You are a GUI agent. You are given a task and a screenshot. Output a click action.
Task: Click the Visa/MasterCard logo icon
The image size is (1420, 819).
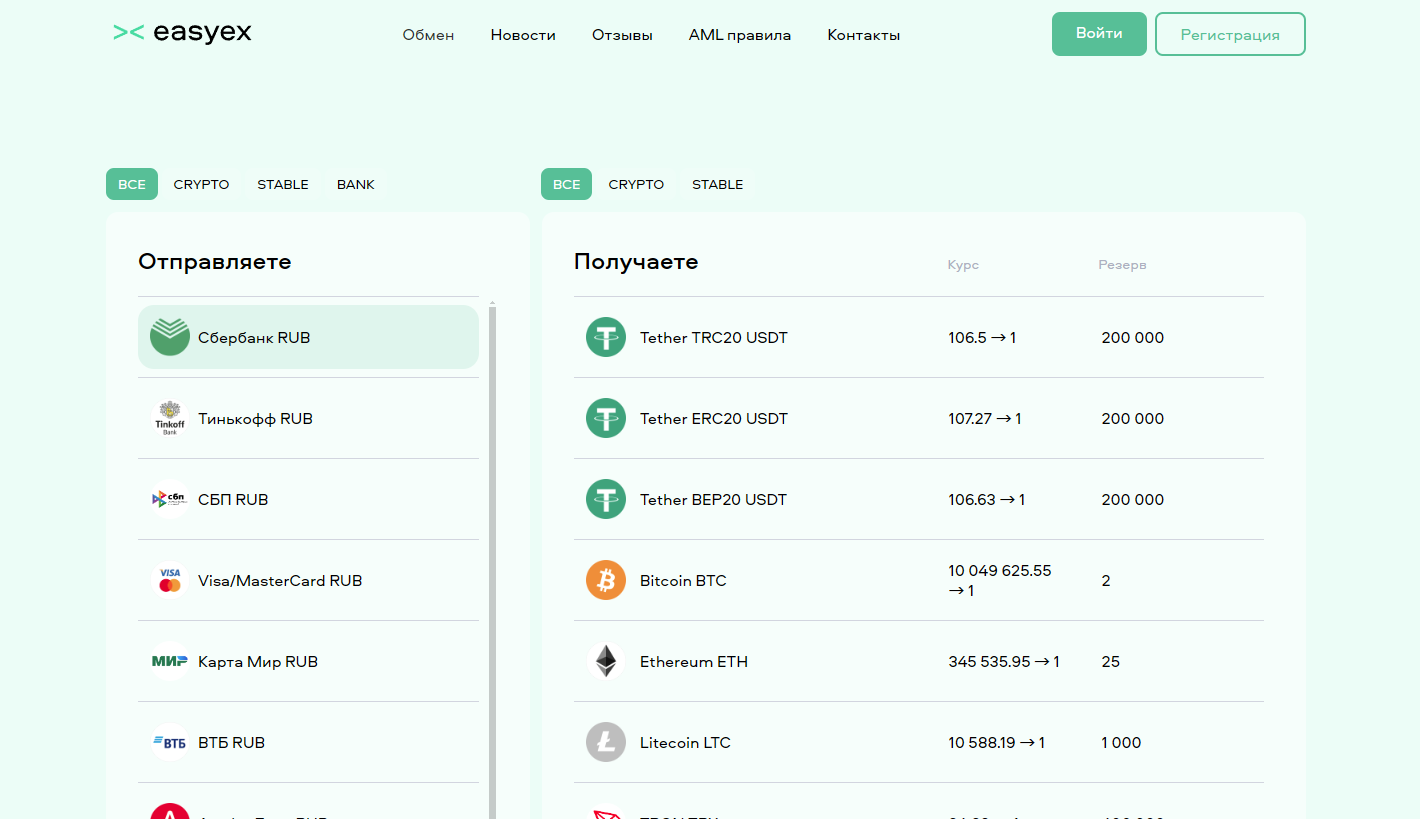[x=170, y=580]
